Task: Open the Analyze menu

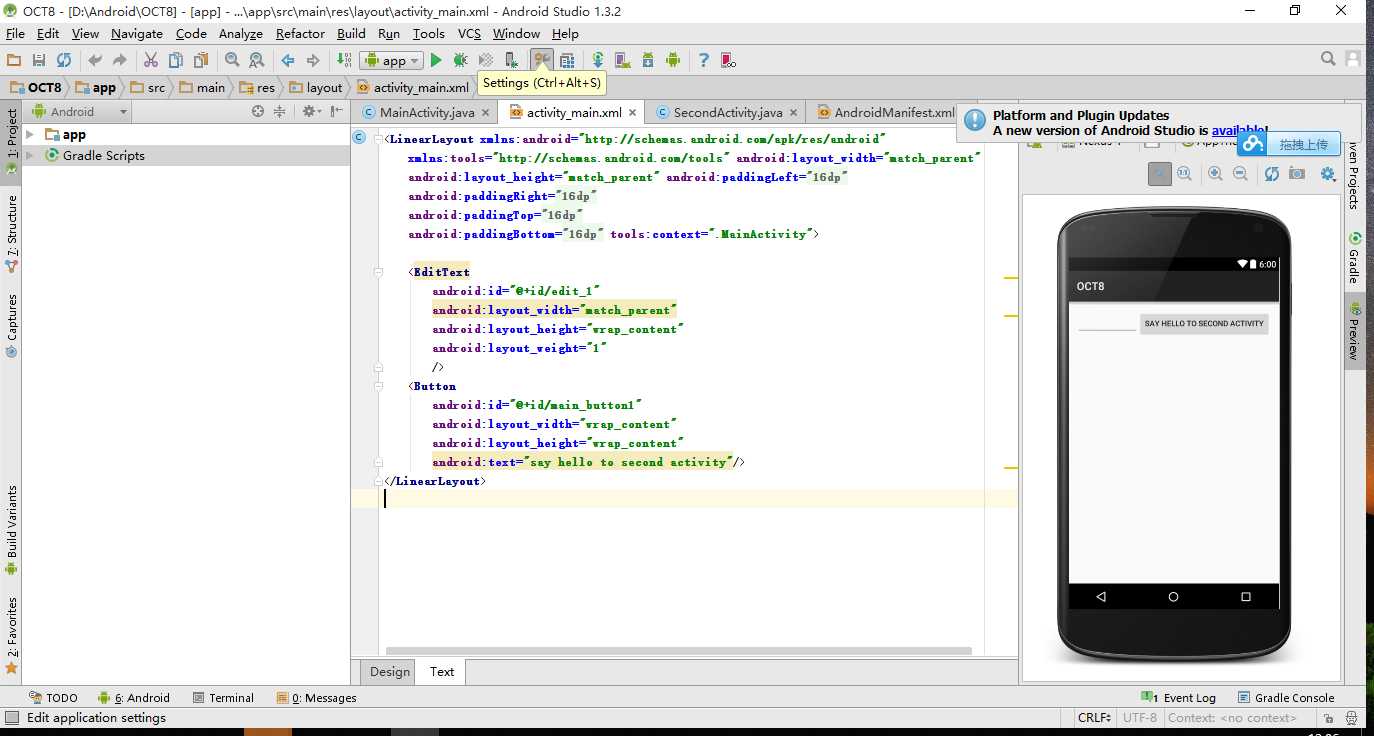Action: click(240, 34)
